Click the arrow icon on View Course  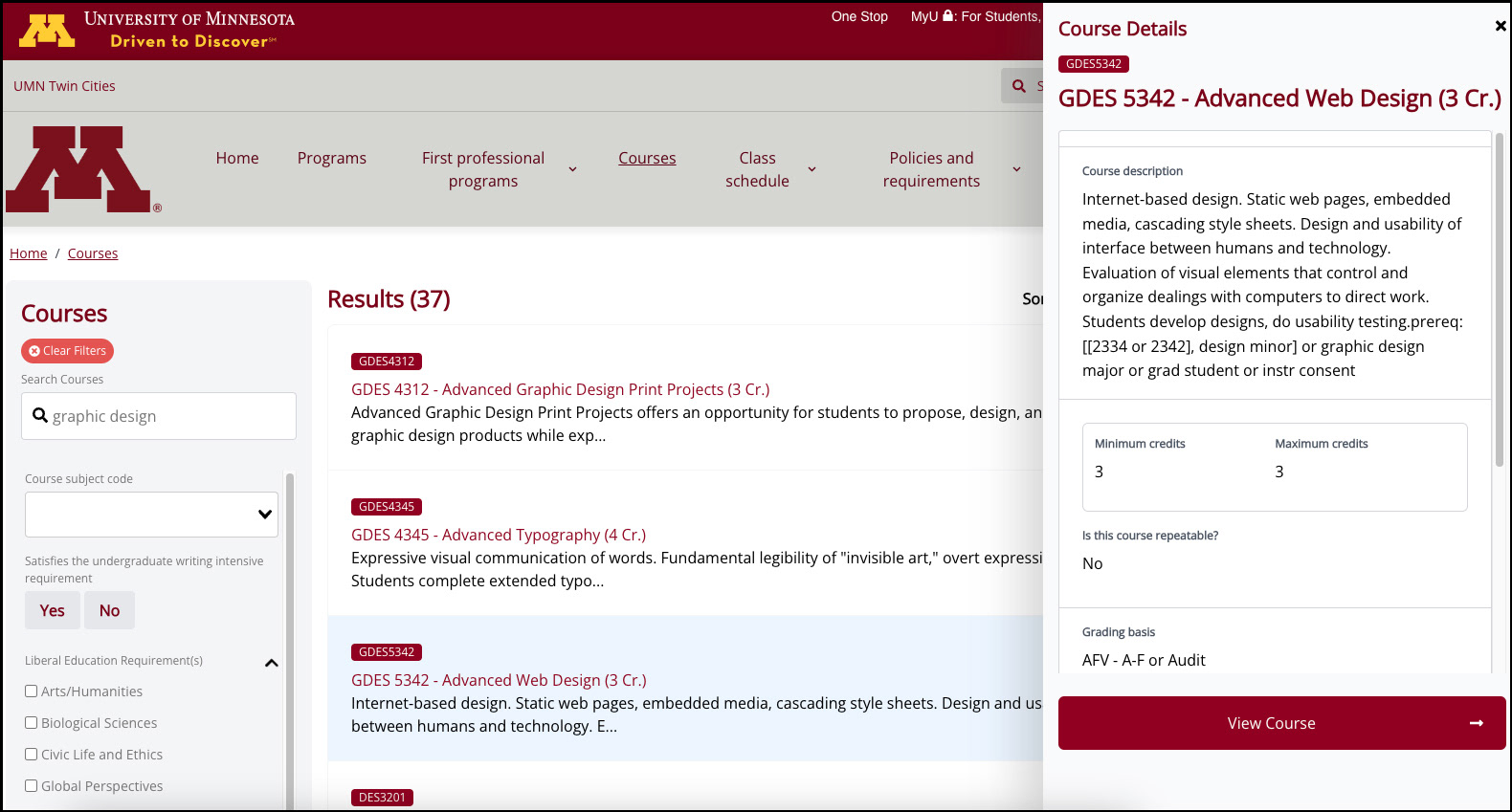click(1477, 723)
